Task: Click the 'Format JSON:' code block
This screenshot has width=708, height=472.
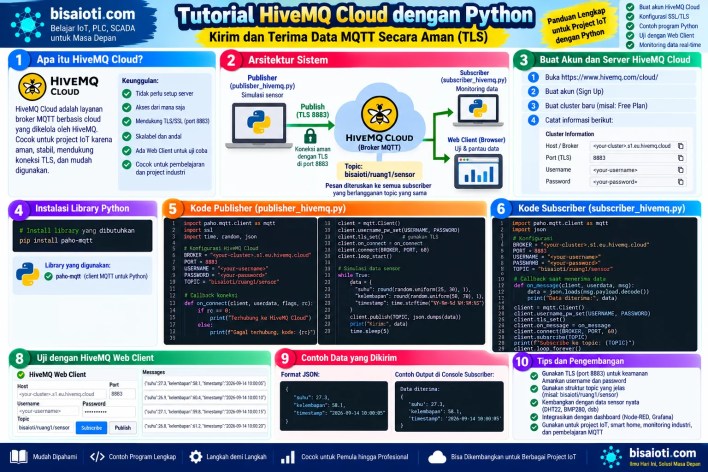Action: 334,406
